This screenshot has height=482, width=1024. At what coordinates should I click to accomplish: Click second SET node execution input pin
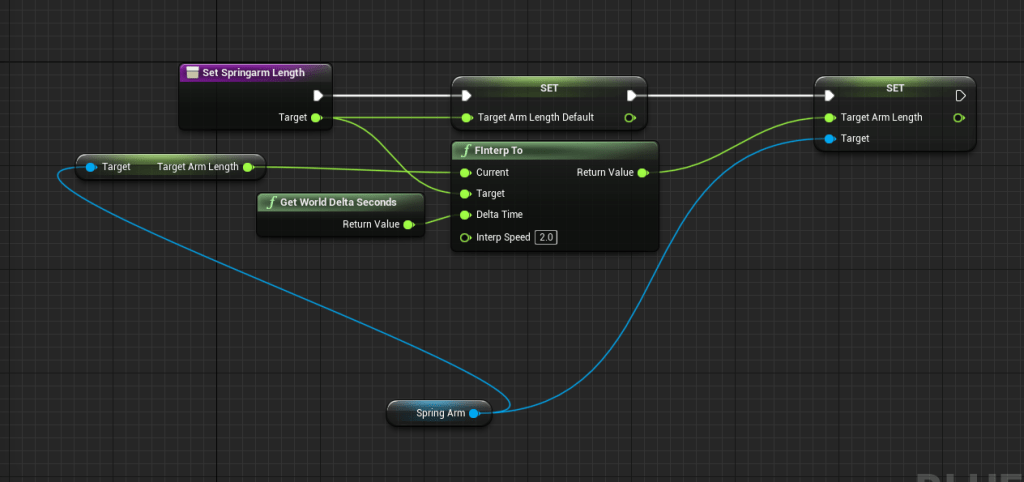pyautogui.click(x=828, y=96)
